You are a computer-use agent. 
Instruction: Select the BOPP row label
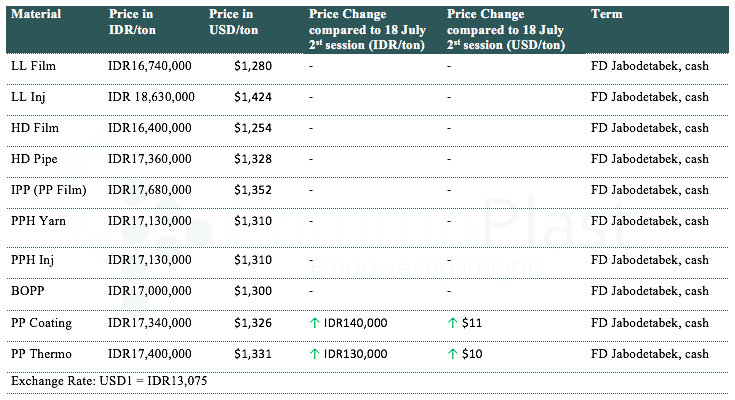click(x=29, y=289)
